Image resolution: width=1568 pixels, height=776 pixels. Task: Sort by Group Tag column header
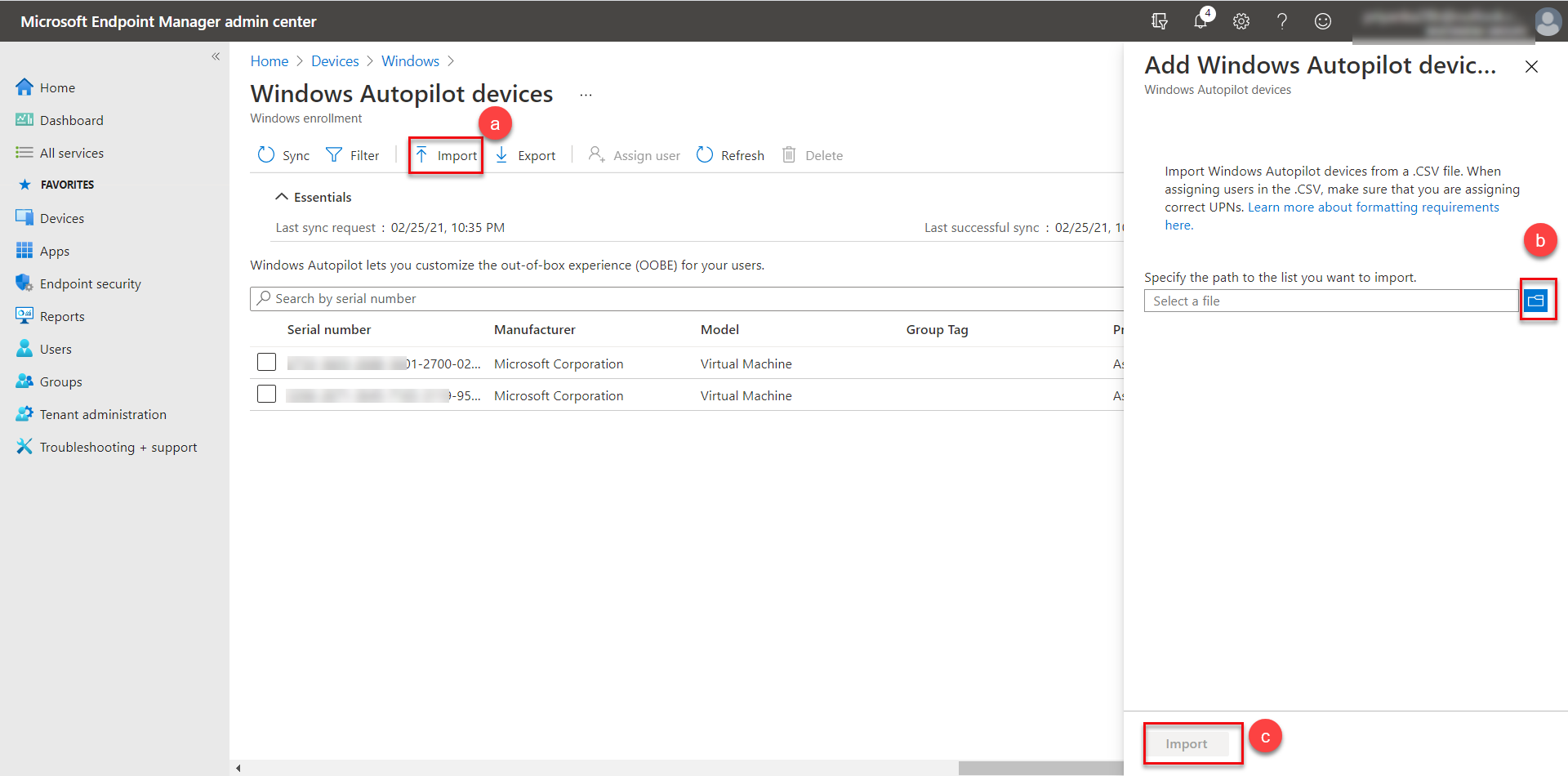click(937, 330)
